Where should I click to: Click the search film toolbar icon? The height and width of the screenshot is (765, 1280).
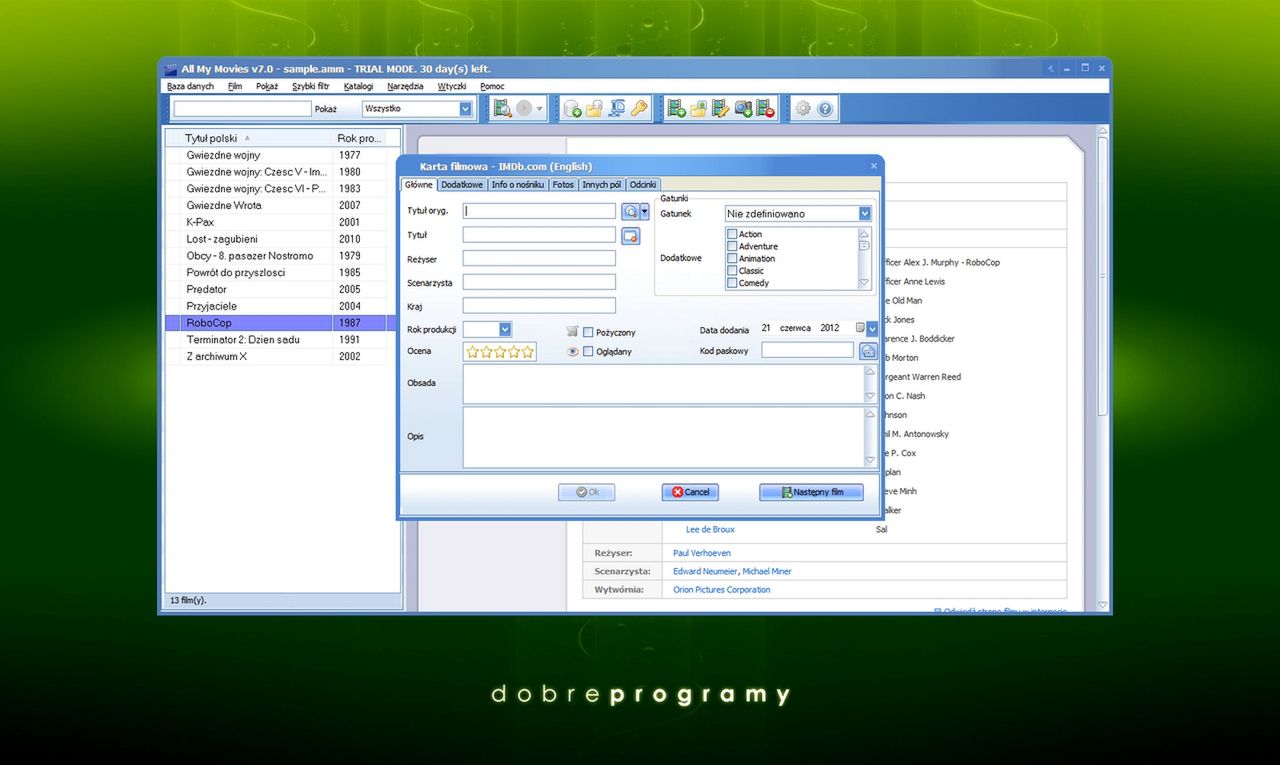click(x=503, y=109)
